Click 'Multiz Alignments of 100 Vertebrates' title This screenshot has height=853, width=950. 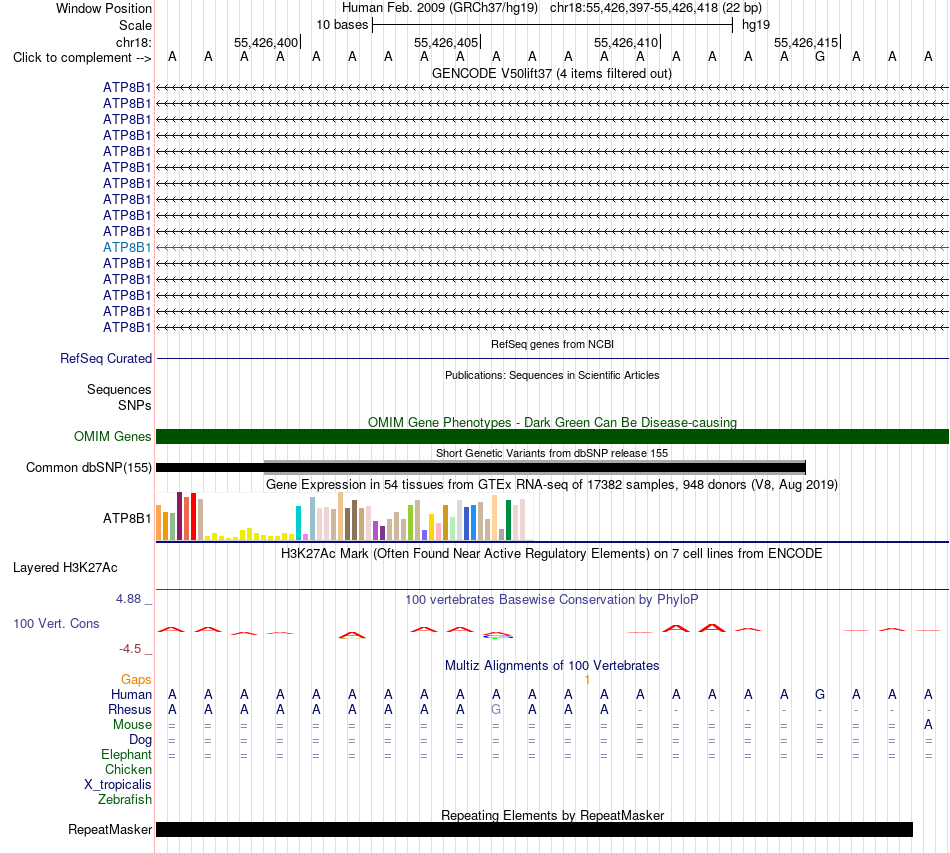pyautogui.click(x=552, y=665)
